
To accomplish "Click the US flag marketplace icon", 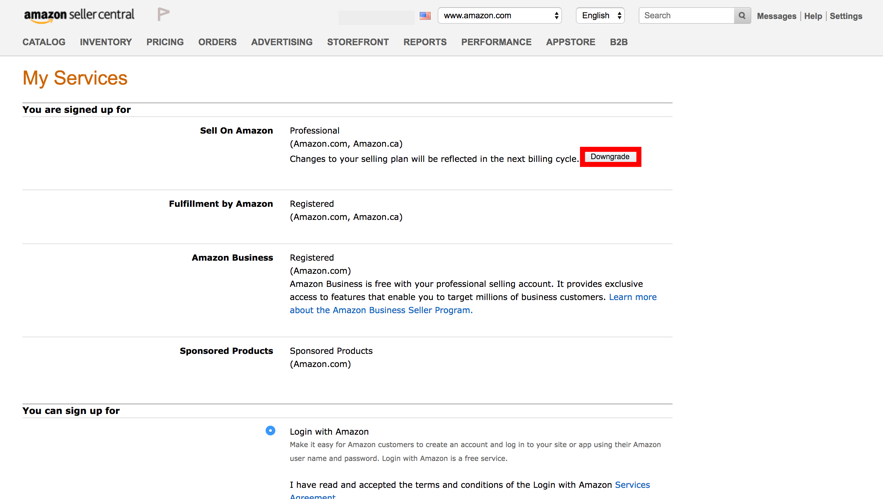I will (x=425, y=16).
